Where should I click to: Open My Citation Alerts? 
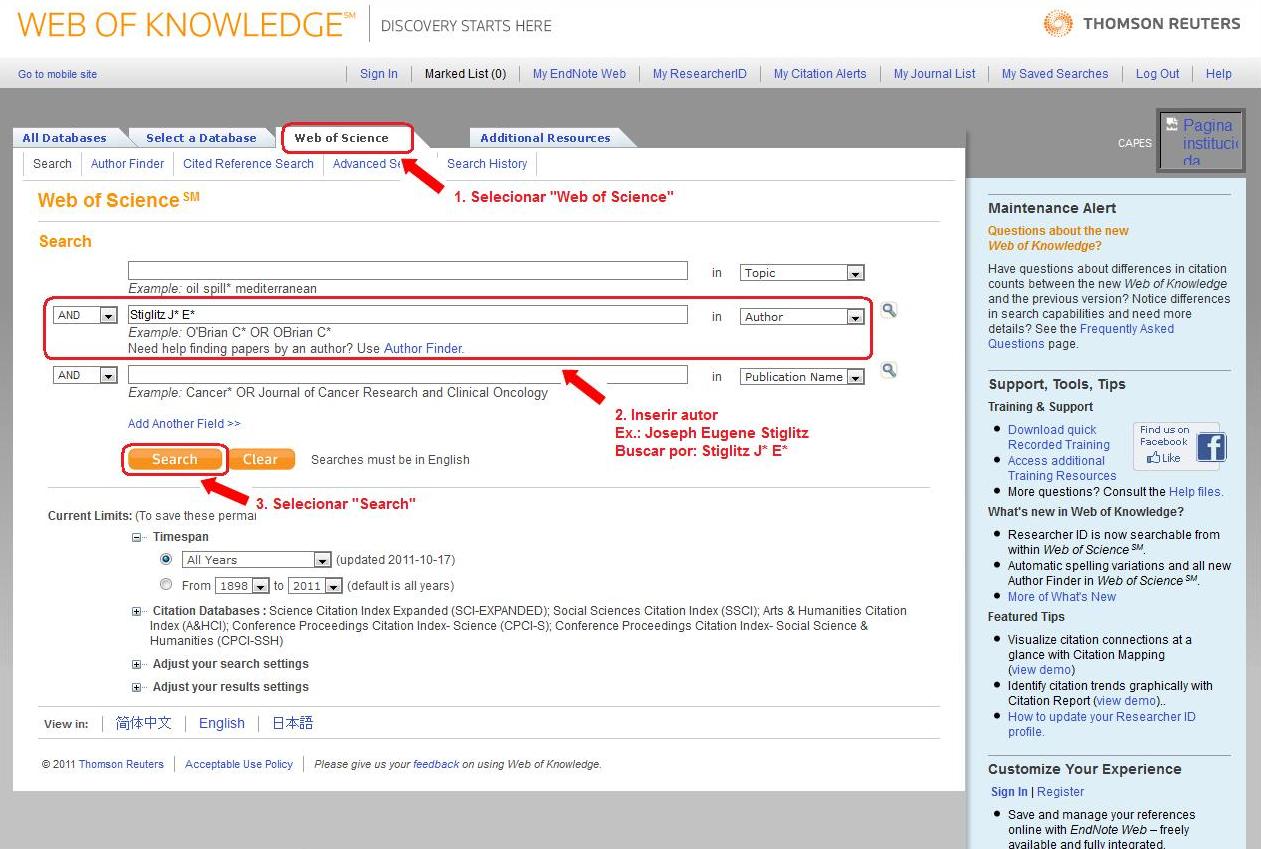pyautogui.click(x=820, y=74)
